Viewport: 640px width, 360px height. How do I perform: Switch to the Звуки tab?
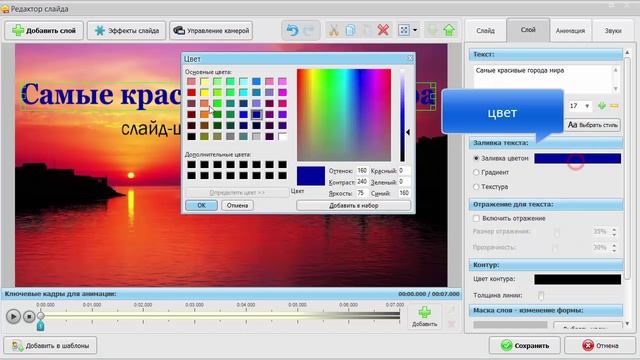(x=613, y=31)
